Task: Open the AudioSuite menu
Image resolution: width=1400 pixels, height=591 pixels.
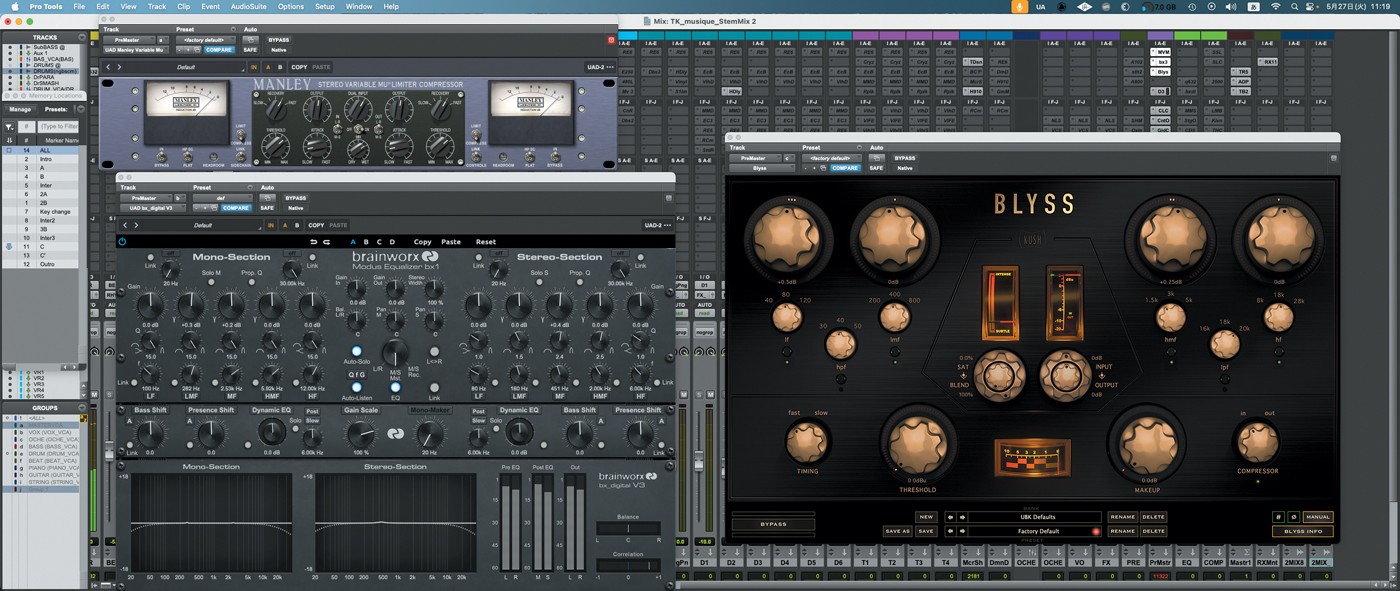Action: pyautogui.click(x=248, y=6)
